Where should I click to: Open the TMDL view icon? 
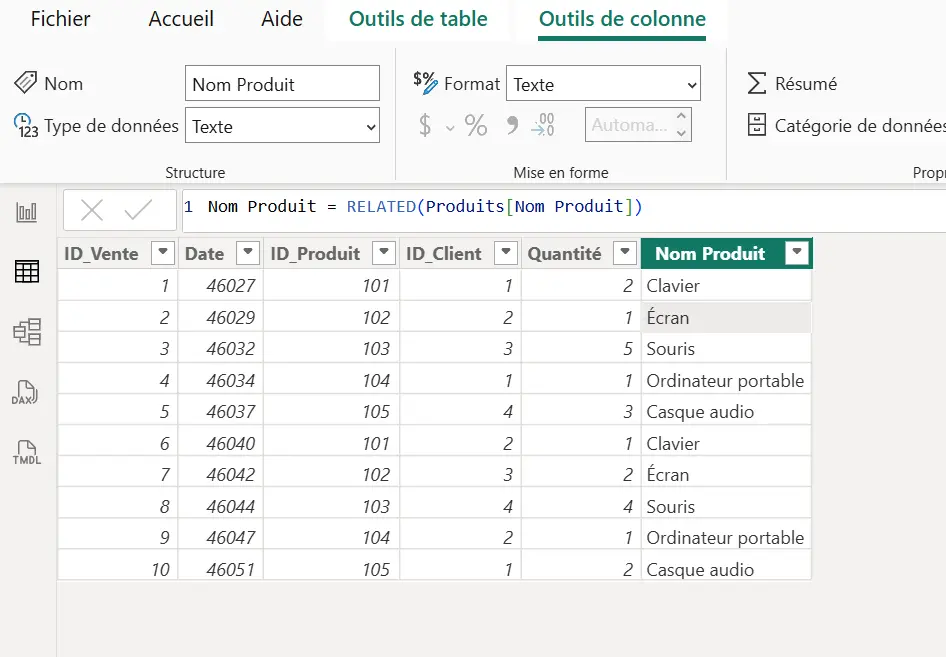click(27, 452)
